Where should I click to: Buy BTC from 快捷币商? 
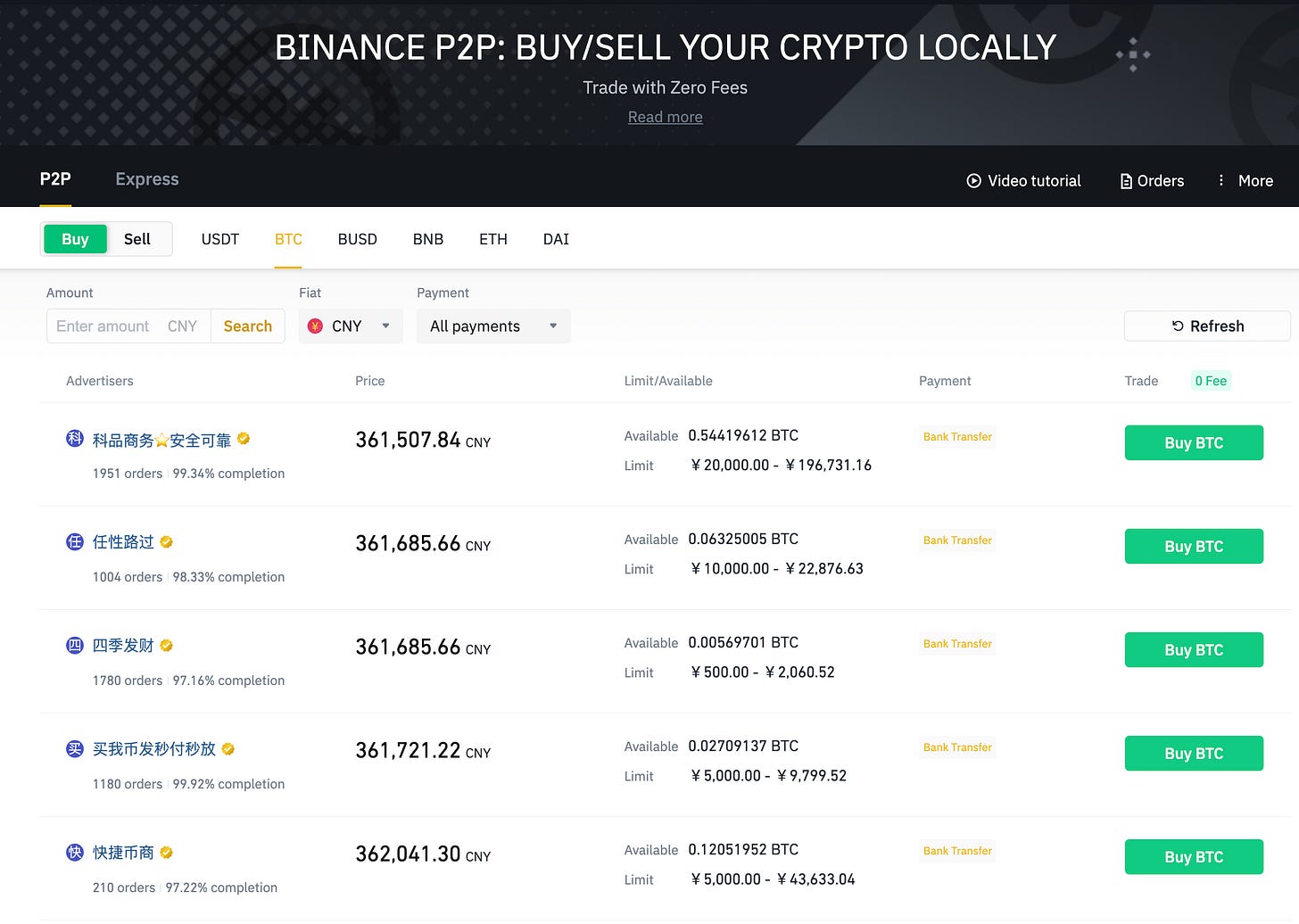tap(1194, 857)
